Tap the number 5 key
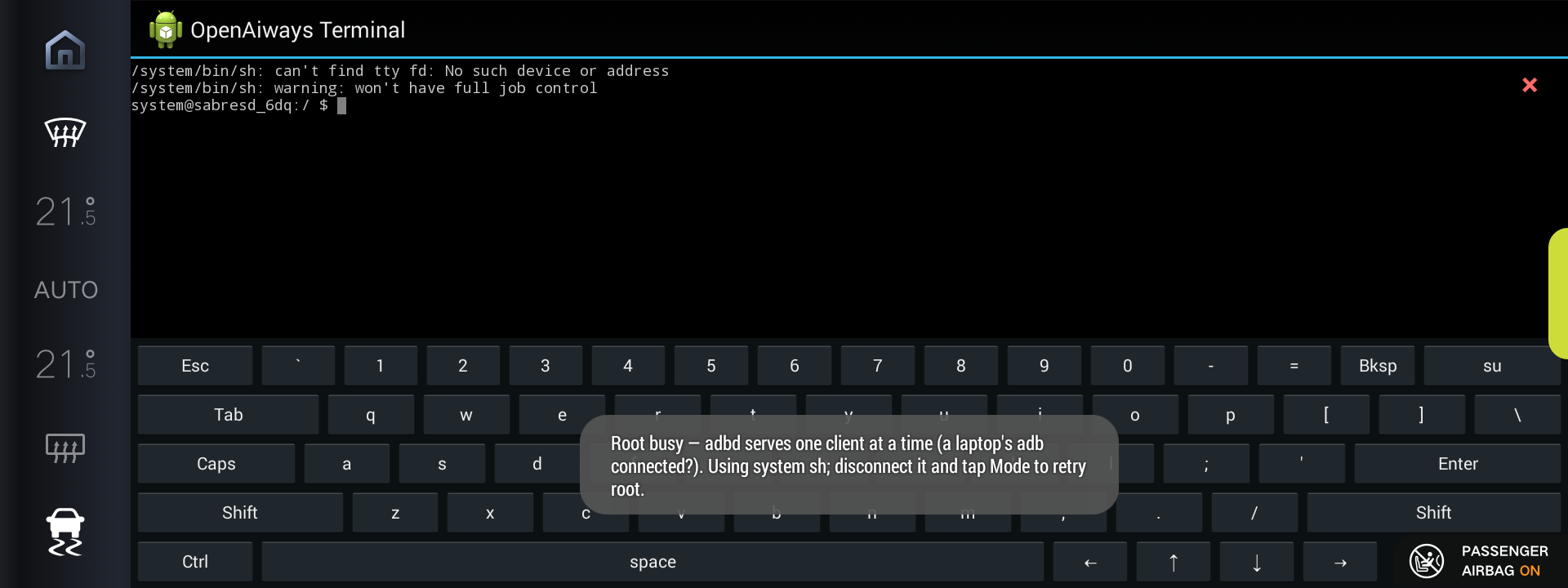The height and width of the screenshot is (588, 1568). (711, 366)
